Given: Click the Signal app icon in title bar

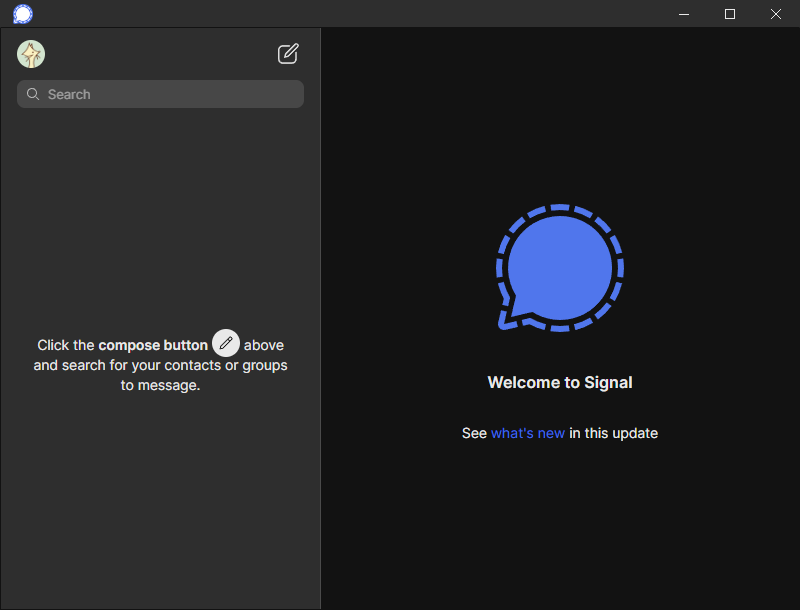Looking at the screenshot, I should pos(22,14).
